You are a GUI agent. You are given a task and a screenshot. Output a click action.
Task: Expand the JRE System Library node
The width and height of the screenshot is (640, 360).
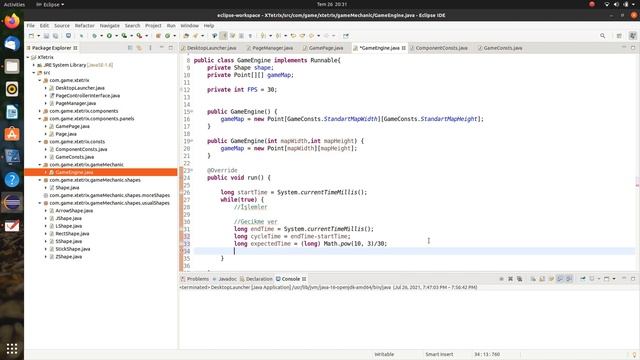coord(34,65)
